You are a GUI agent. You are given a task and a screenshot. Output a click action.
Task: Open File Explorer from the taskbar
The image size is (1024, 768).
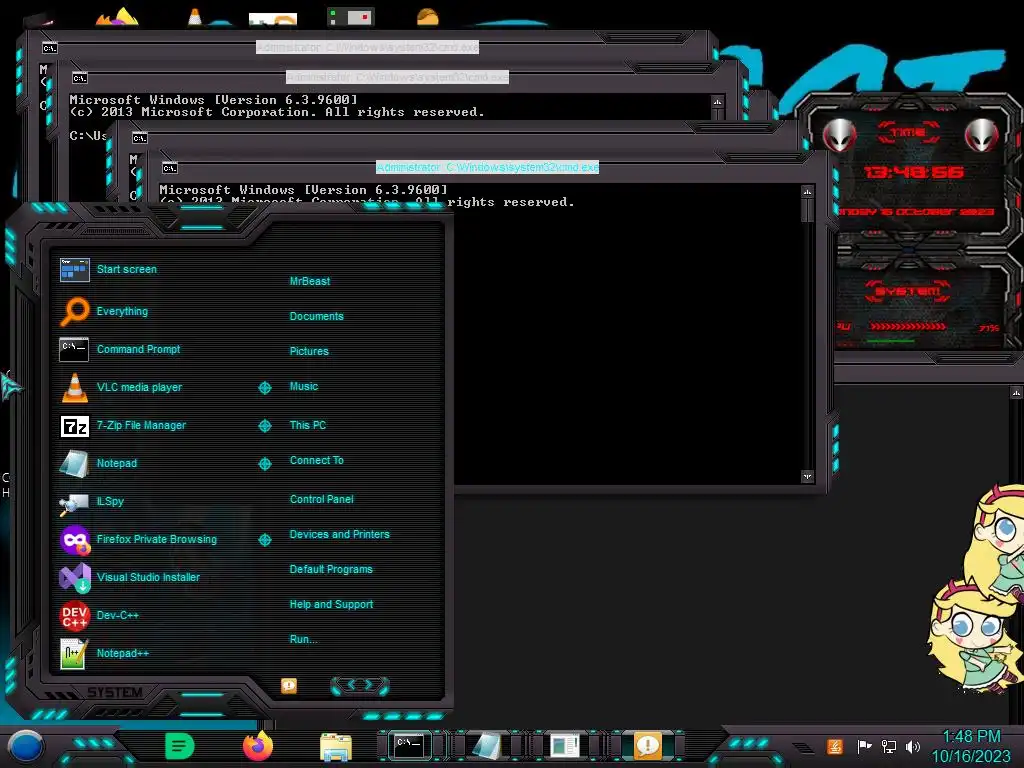pos(336,746)
